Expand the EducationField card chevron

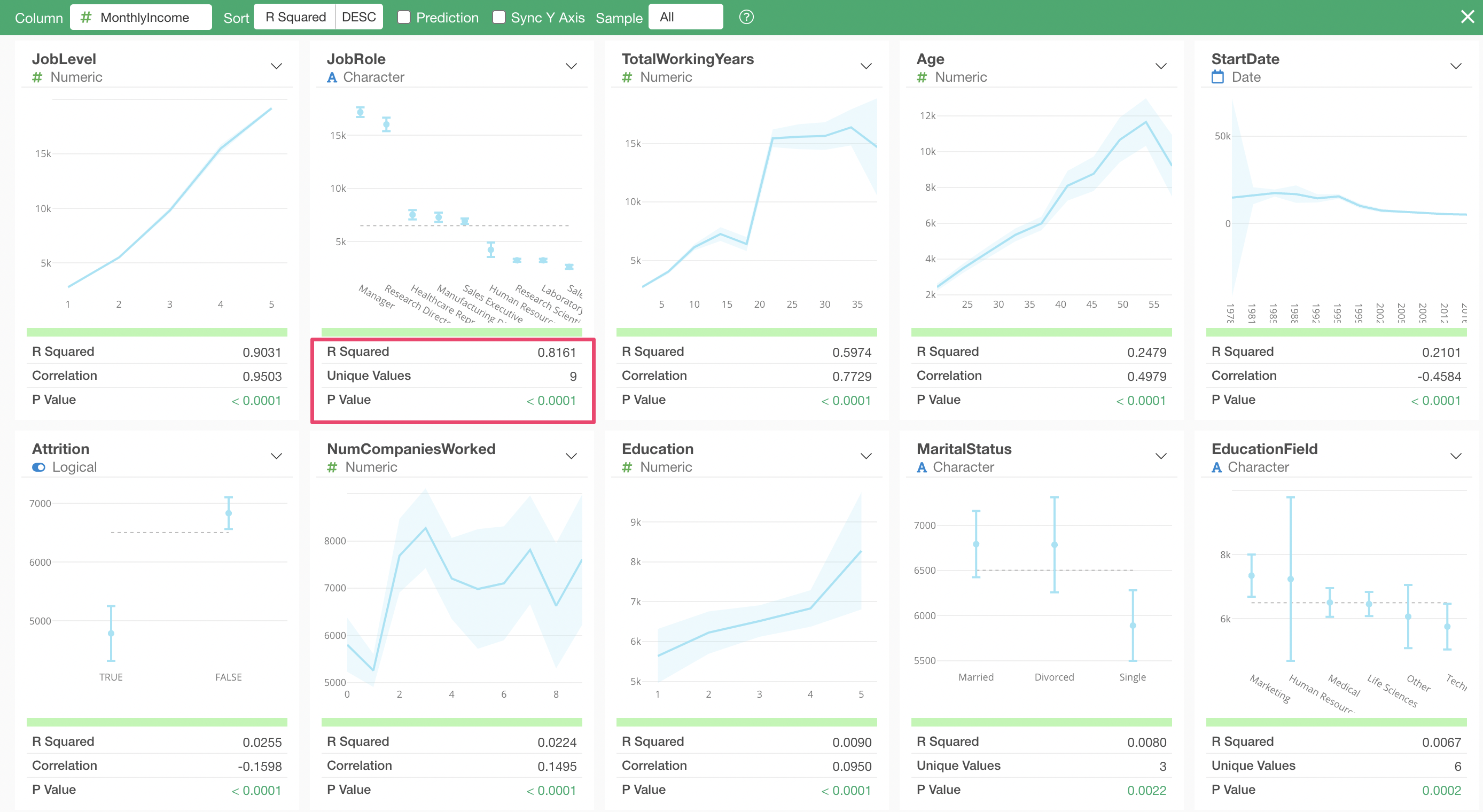[1455, 456]
